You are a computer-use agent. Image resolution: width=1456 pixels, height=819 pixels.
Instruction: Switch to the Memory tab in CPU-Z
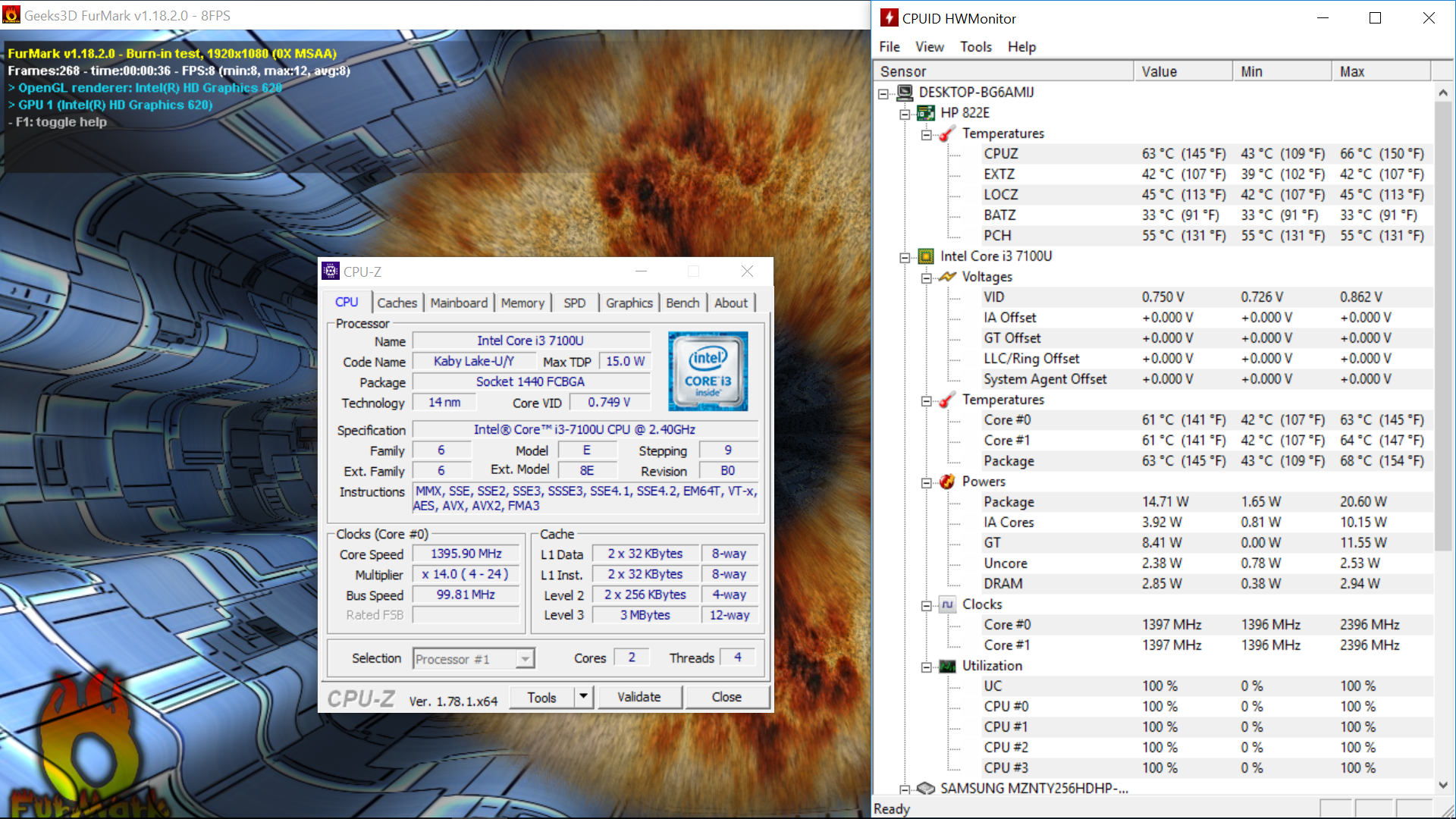[x=522, y=303]
